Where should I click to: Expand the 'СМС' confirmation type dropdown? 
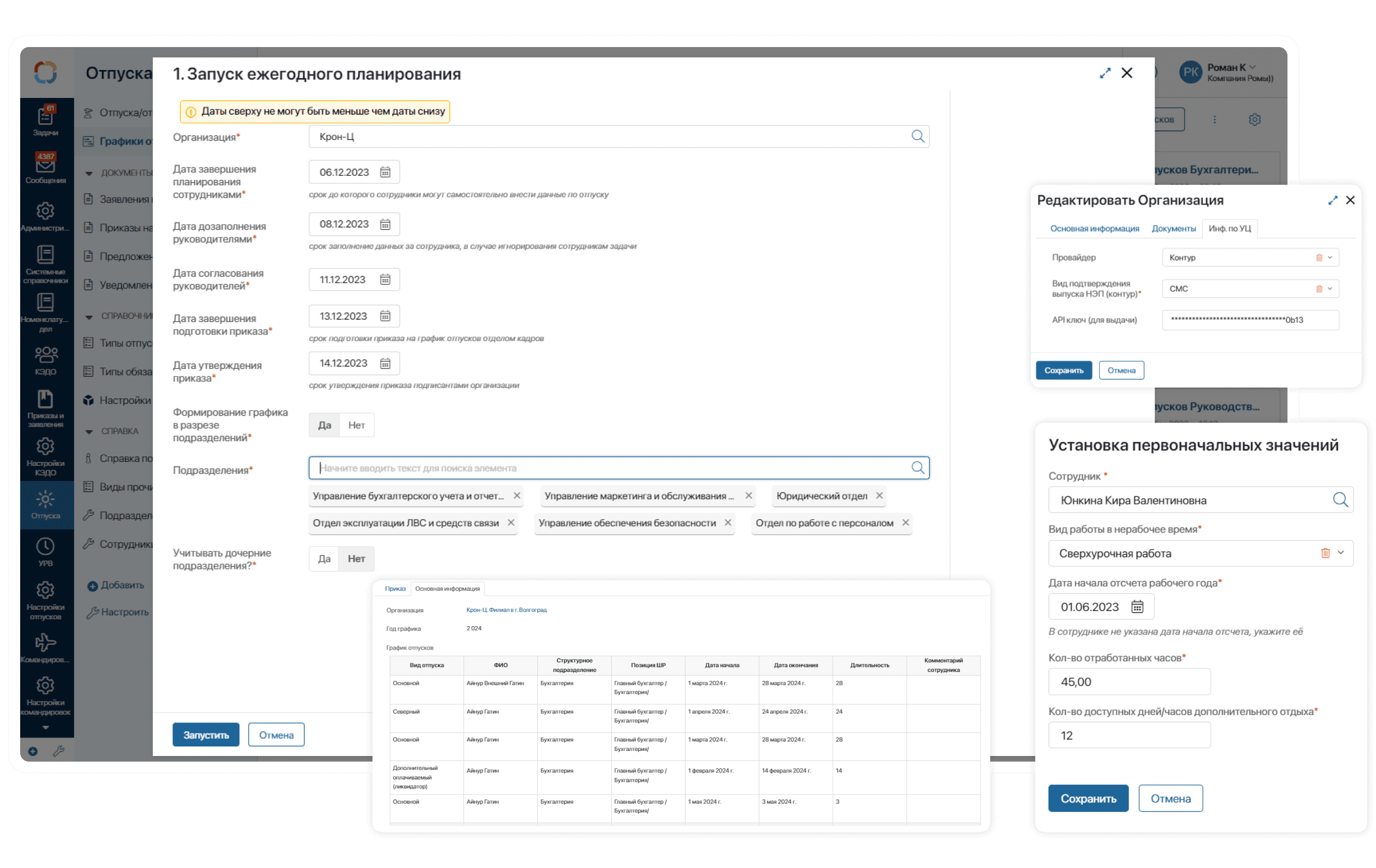(x=1329, y=289)
